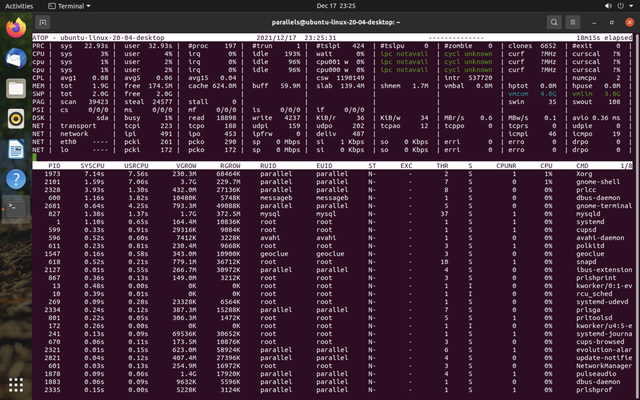
Task: Open the Help icon in dock
Action: [16, 179]
